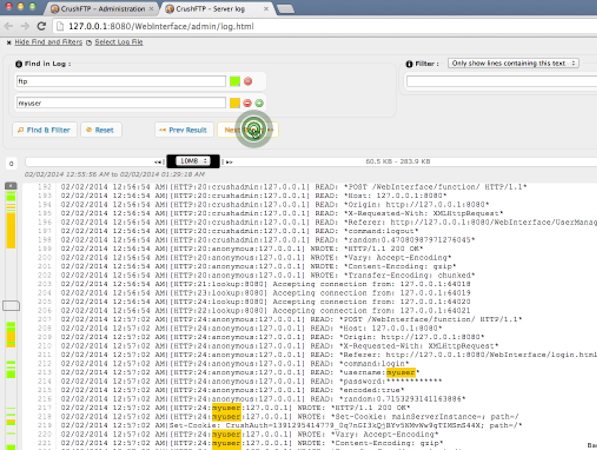Click the large yellow block in marker strip
Image resolution: width=597 pixels, height=450 pixels.
[11, 230]
